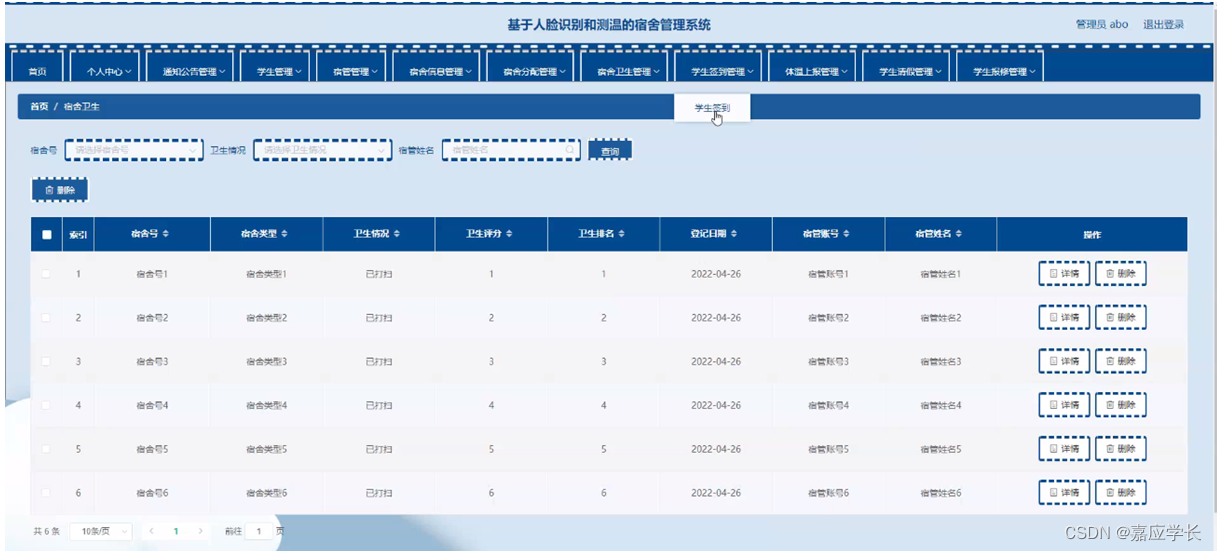Viewport: 1217px width, 551px height.
Task: Sort table by 宿舍类型 column arrows
Action: click(284, 234)
